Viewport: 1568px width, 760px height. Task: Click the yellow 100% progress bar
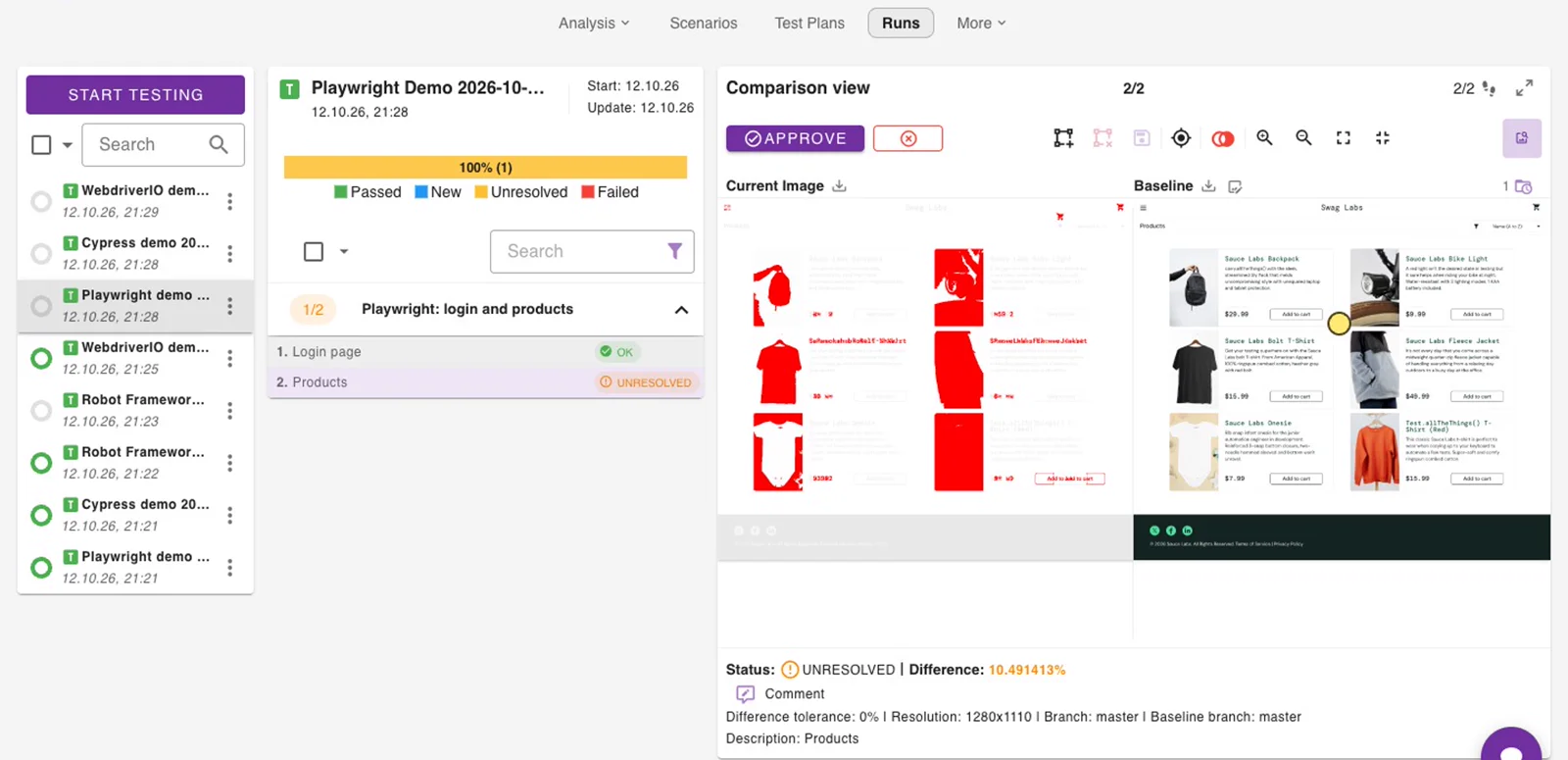pyautogui.click(x=485, y=168)
